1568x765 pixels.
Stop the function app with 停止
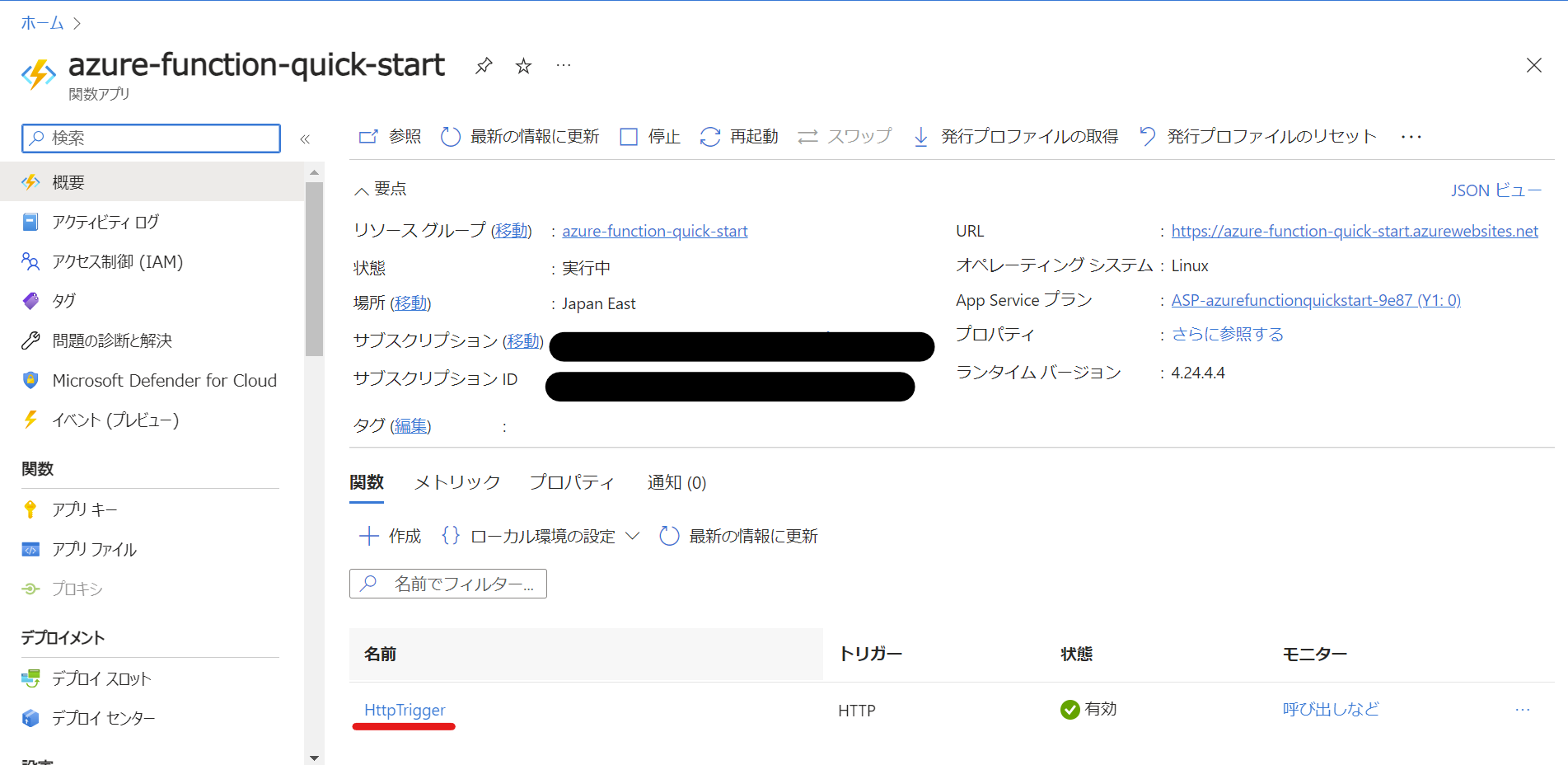click(x=650, y=136)
